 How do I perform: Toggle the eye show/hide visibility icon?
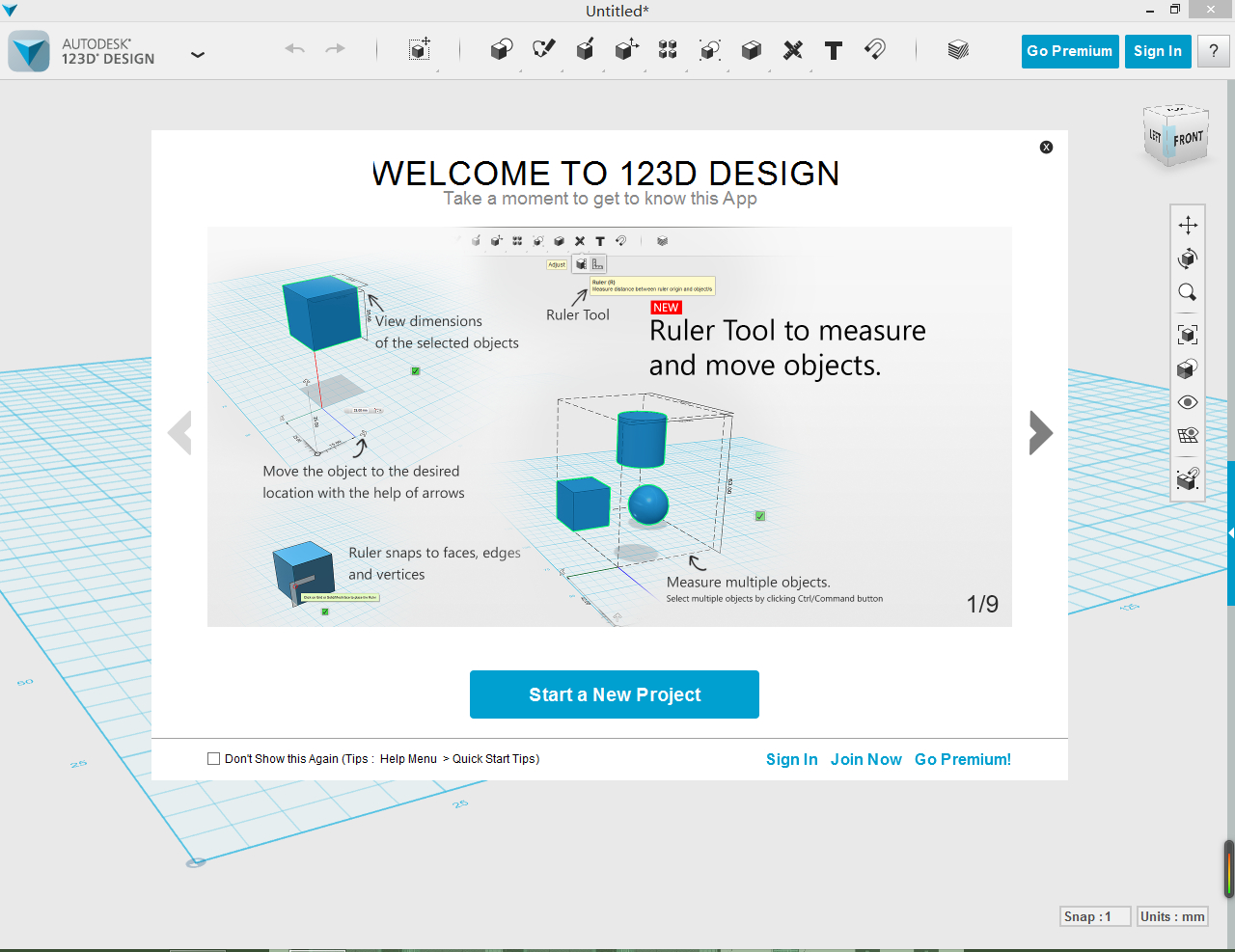[x=1188, y=402]
